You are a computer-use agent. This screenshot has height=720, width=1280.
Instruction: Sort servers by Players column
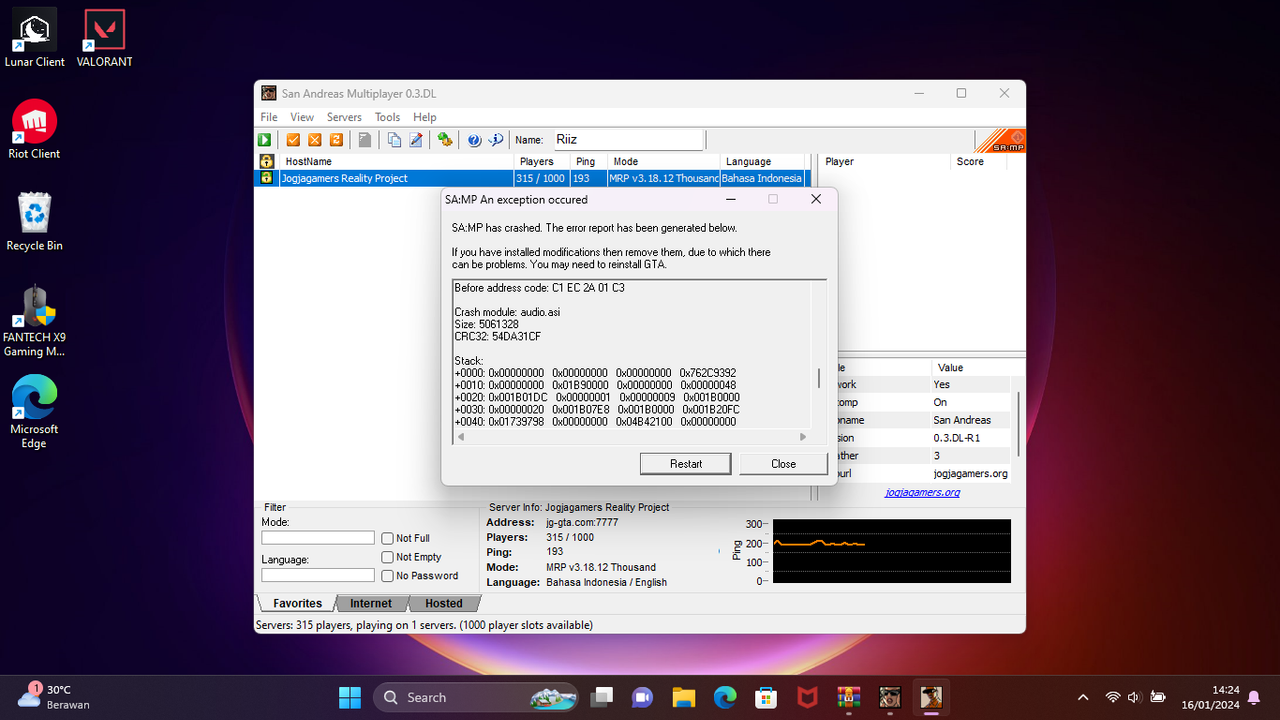pyautogui.click(x=543, y=161)
